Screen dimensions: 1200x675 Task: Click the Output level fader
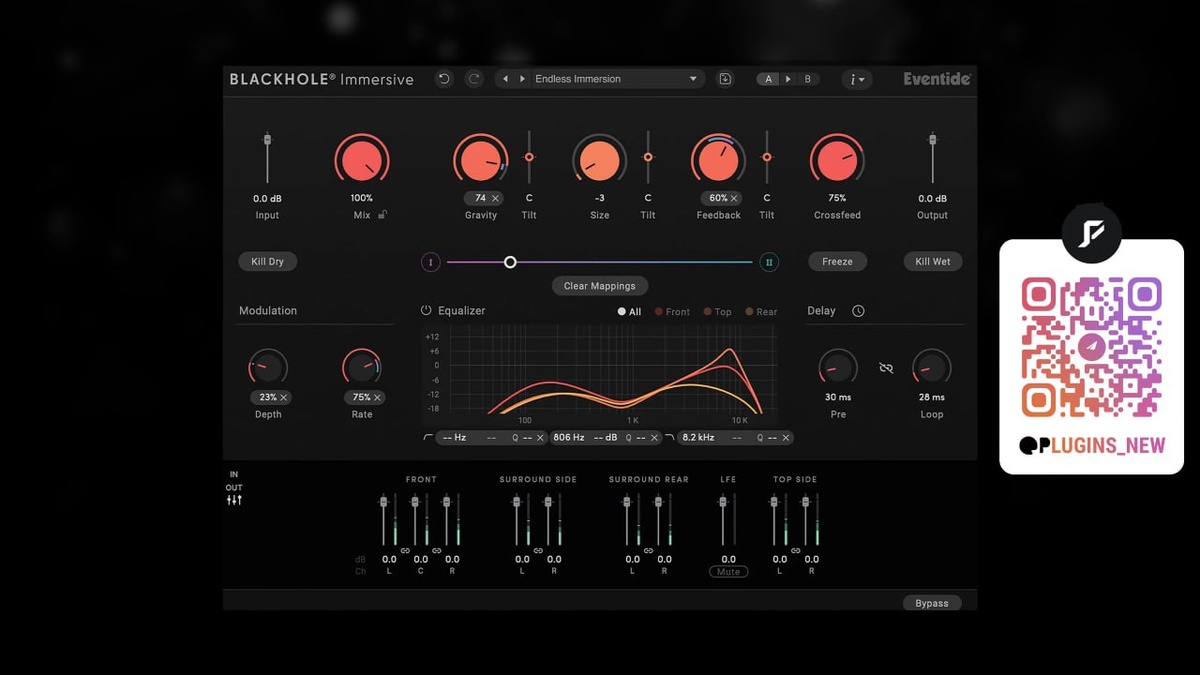932,157
